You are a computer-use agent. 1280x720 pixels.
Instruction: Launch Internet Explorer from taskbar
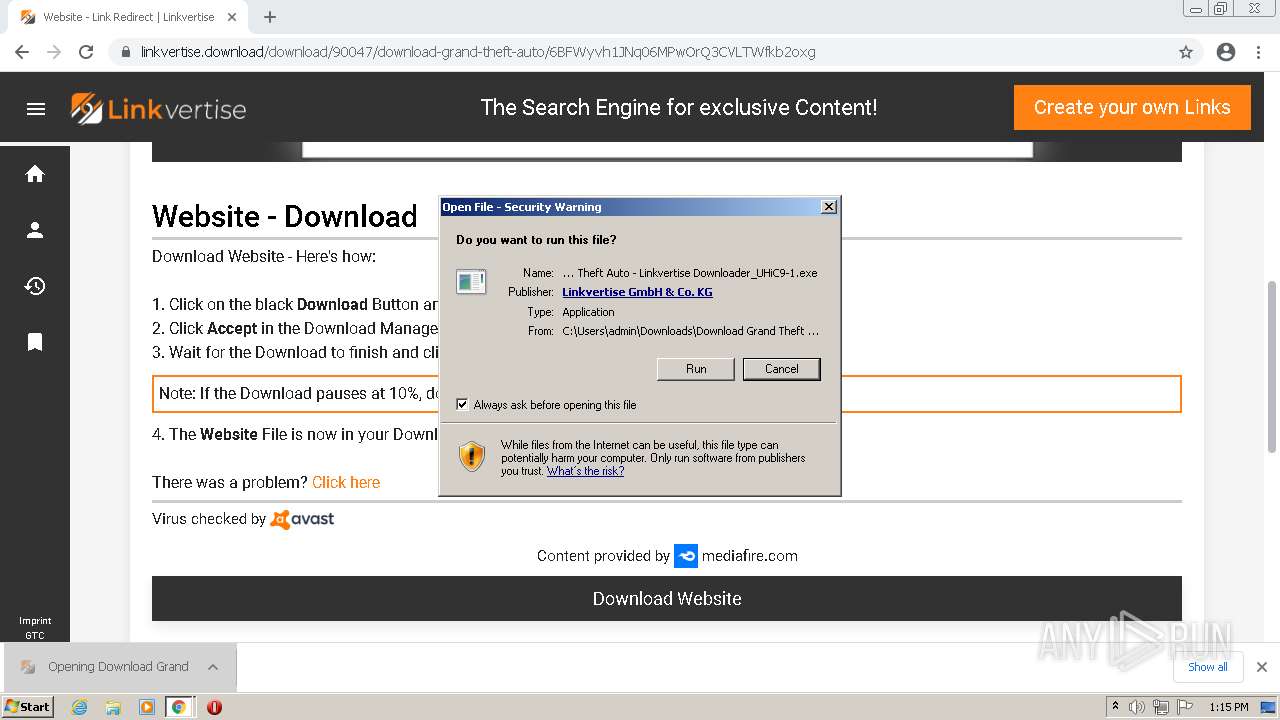pos(80,707)
